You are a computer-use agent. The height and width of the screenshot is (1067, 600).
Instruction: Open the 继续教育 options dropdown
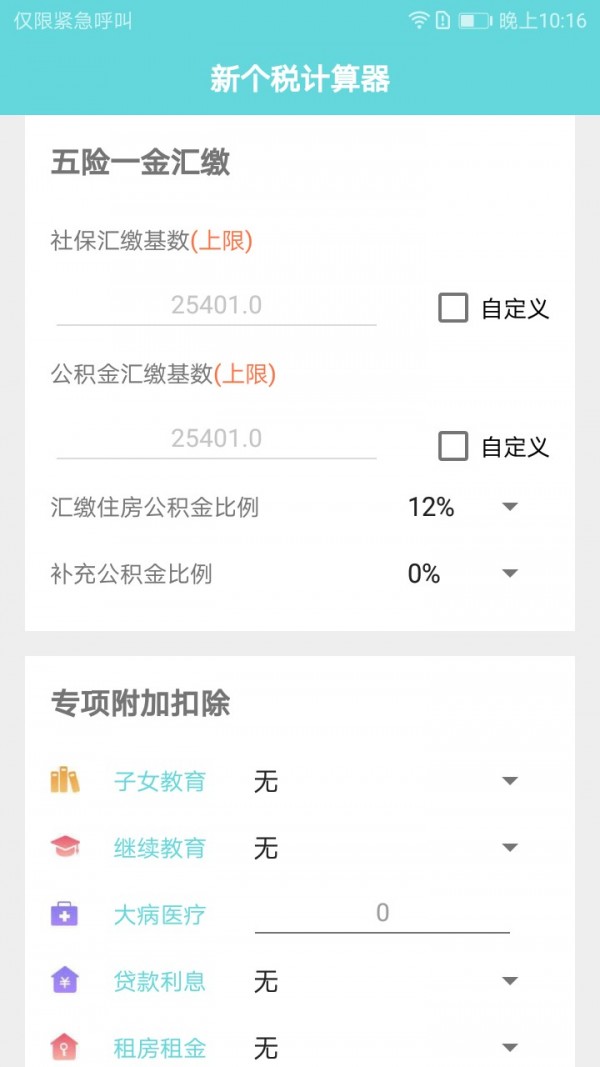coord(509,847)
